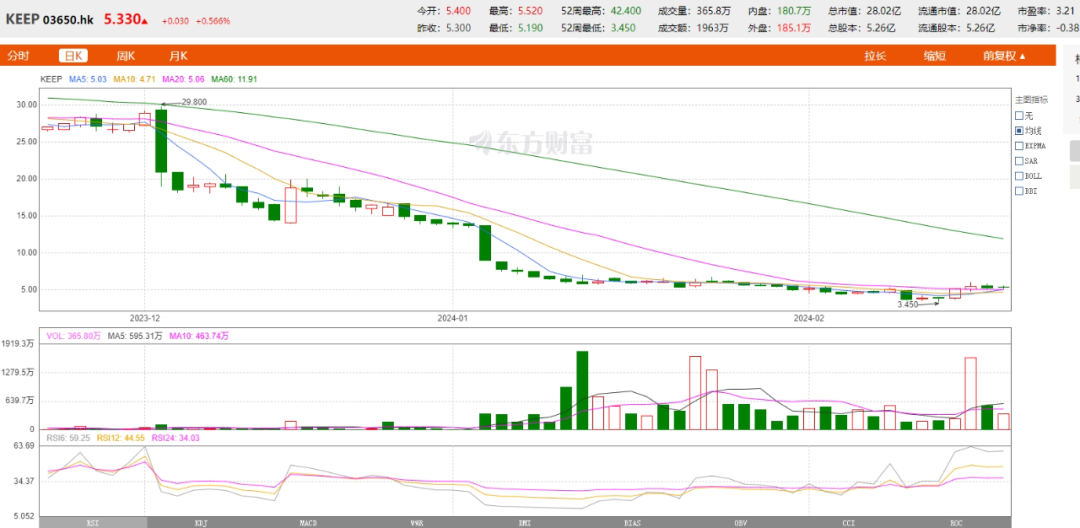Enable the EXPMA indicator checkbox
1080x528 pixels.
[1019, 145]
